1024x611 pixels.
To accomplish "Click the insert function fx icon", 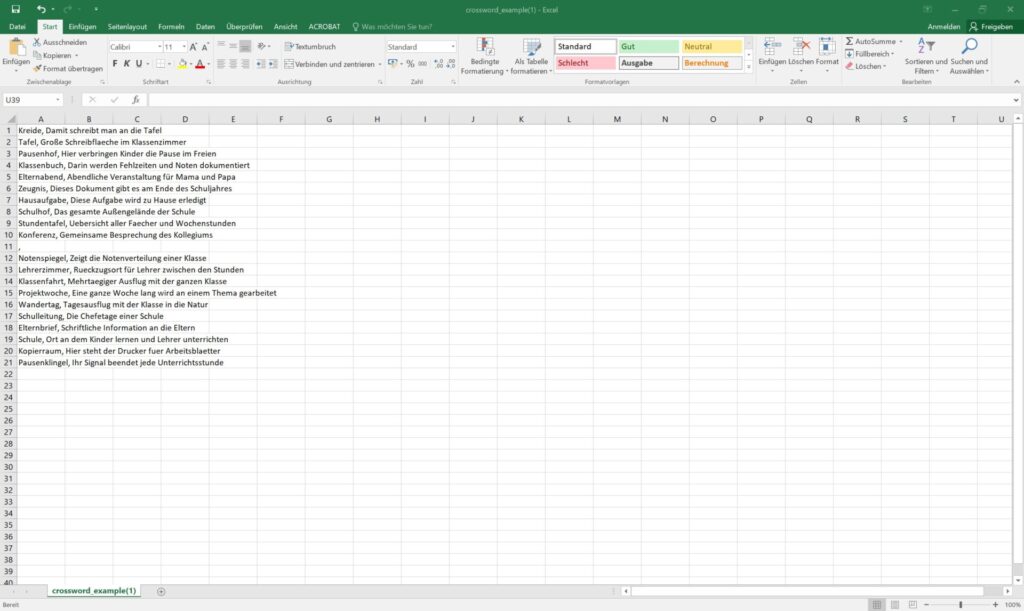I will (136, 100).
